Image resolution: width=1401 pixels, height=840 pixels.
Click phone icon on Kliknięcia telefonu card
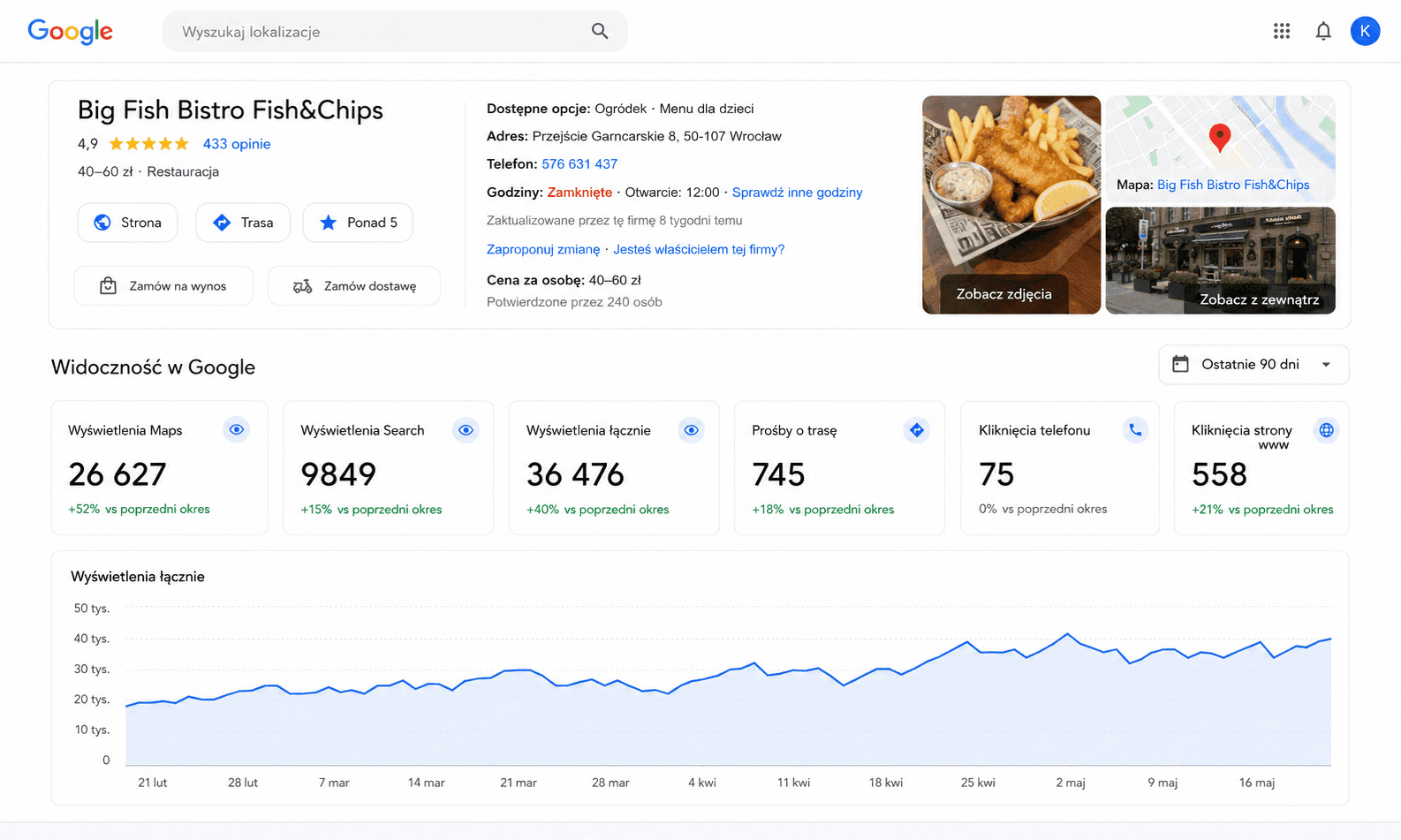coord(1135,430)
